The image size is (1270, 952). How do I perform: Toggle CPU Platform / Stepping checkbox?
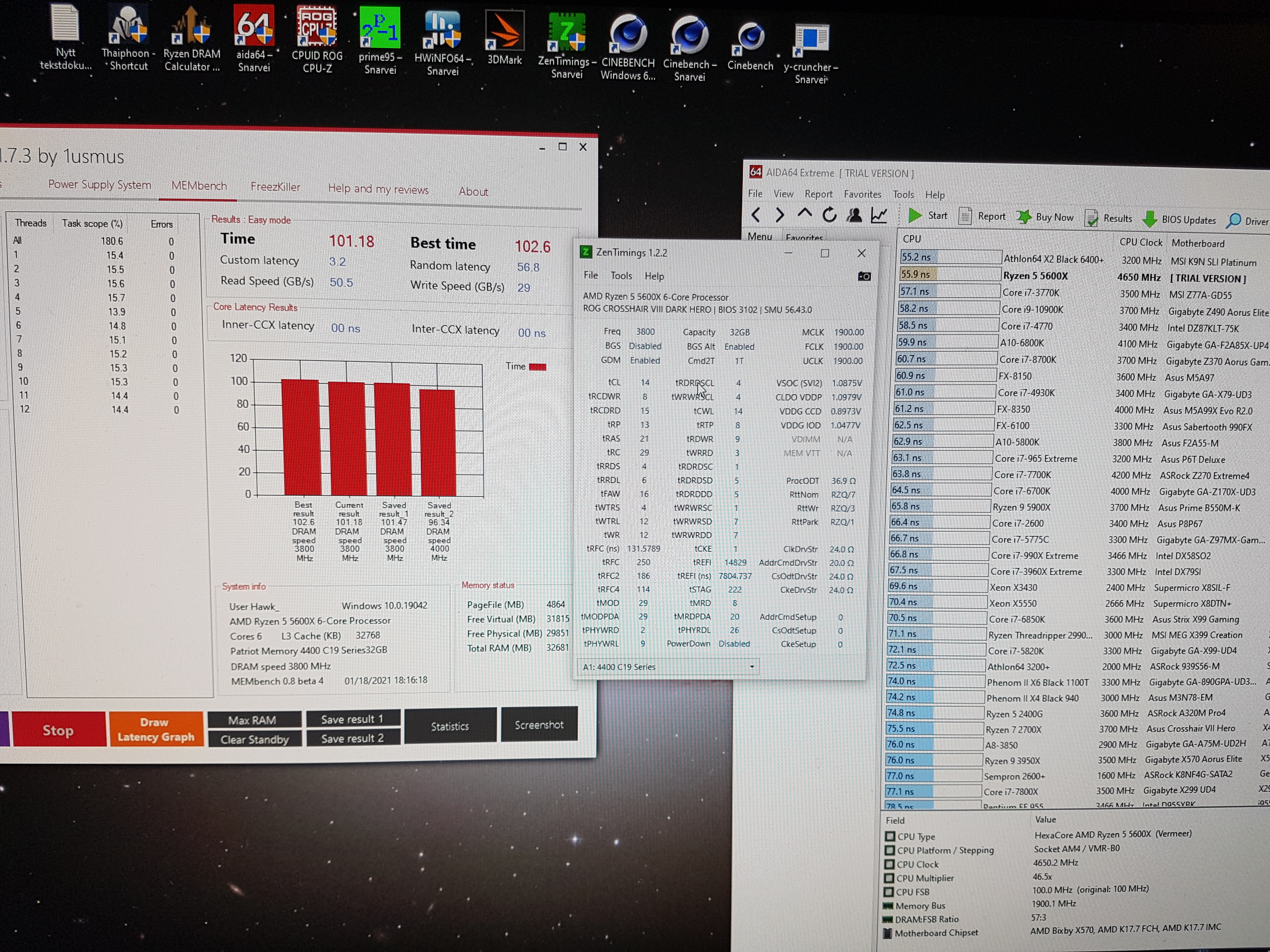click(x=890, y=851)
